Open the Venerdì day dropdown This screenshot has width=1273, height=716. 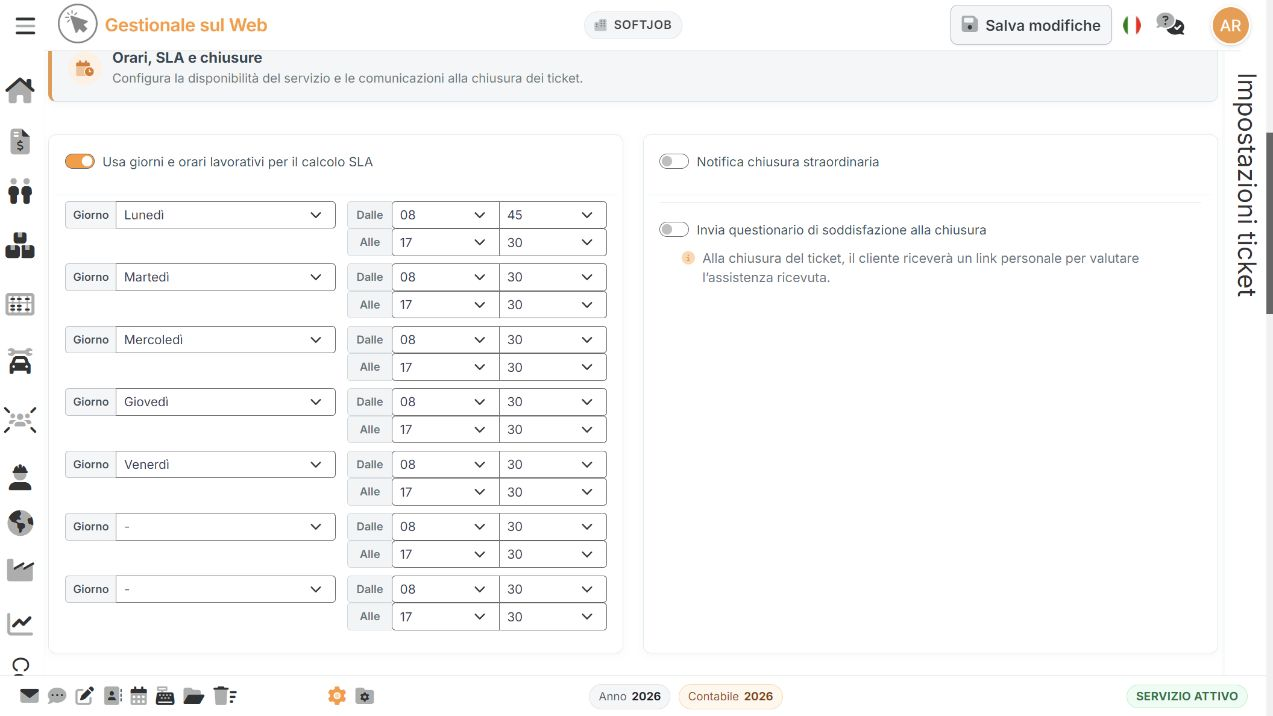click(x=226, y=464)
